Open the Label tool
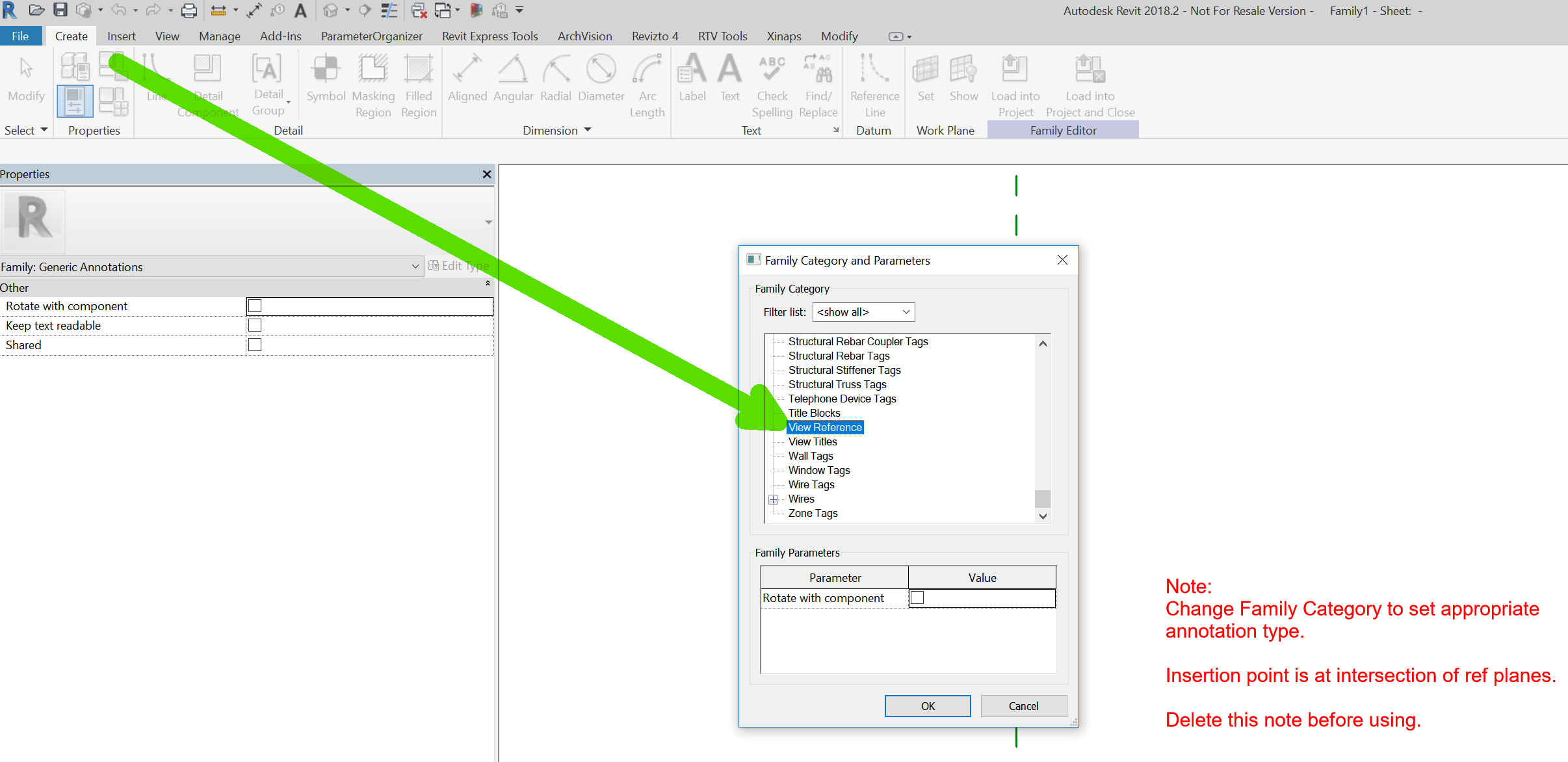The height and width of the screenshot is (762, 1568). [x=692, y=83]
